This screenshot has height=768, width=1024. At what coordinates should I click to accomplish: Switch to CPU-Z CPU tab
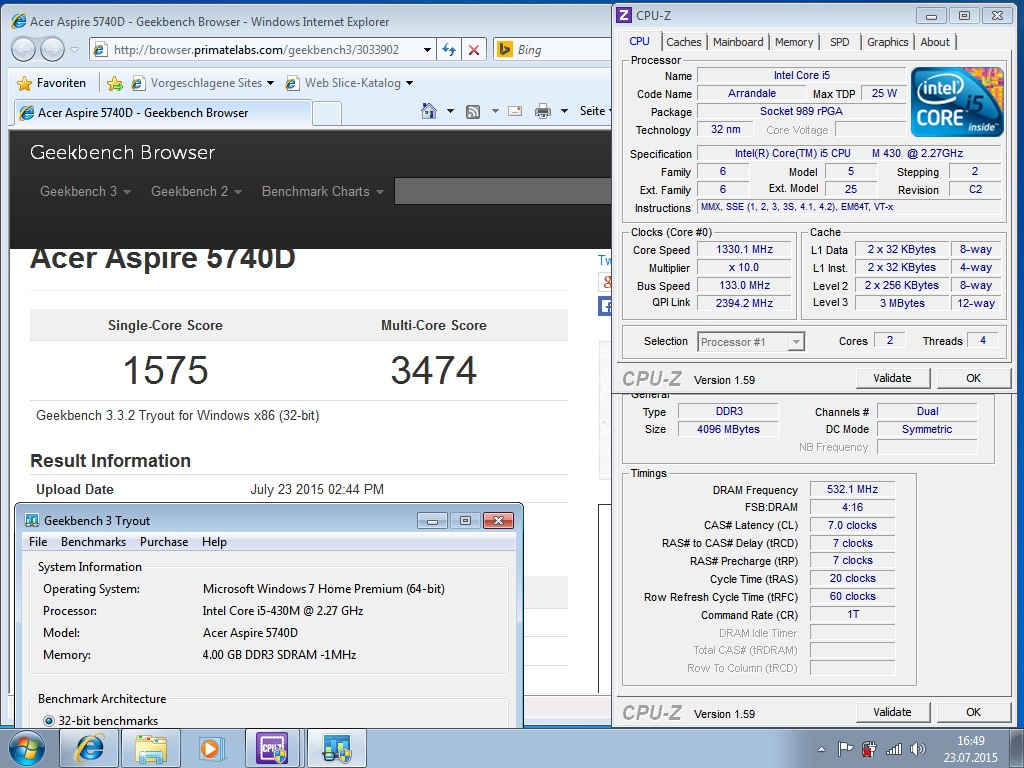coord(639,41)
